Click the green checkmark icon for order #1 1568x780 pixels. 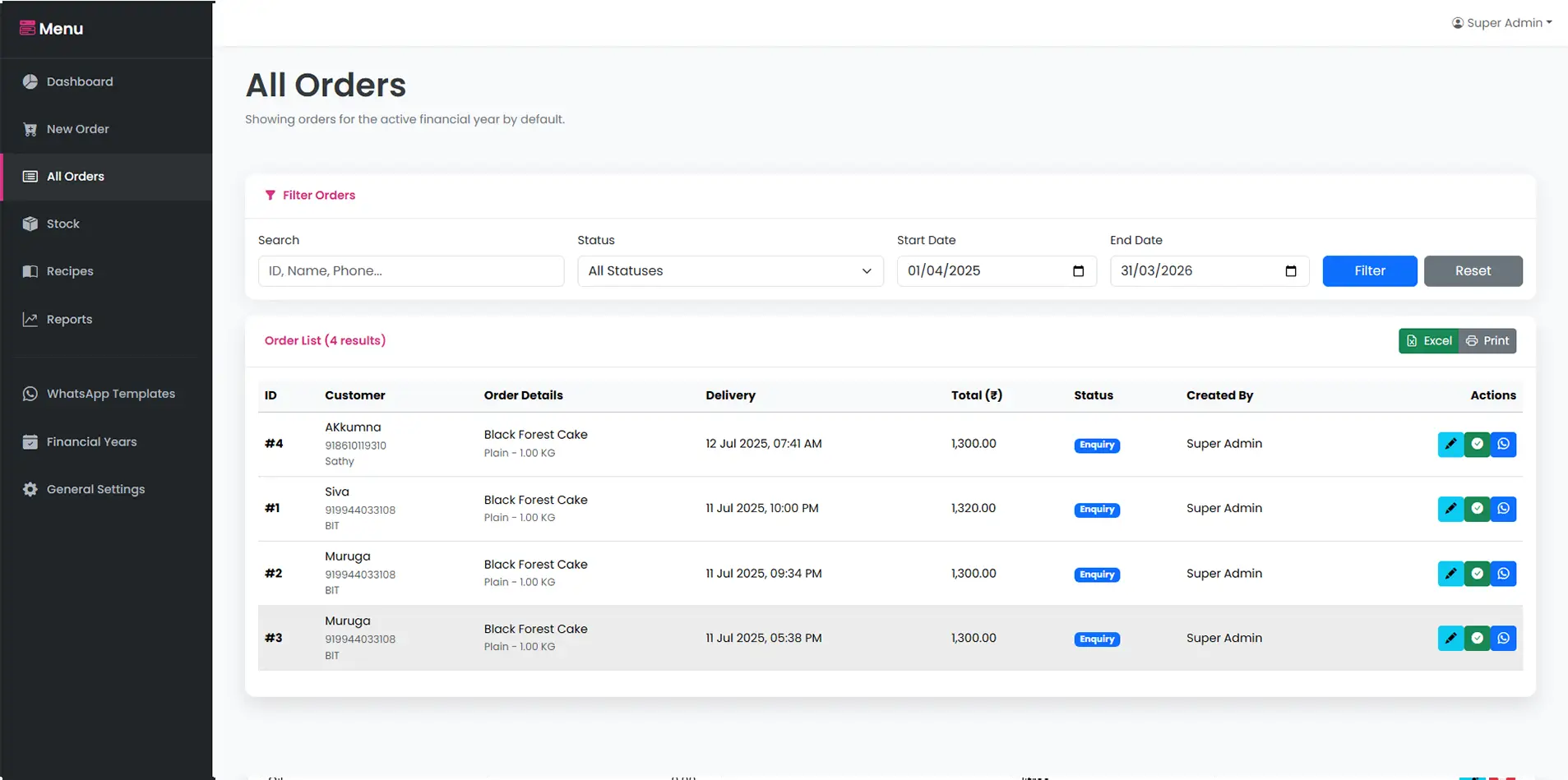tap(1477, 509)
